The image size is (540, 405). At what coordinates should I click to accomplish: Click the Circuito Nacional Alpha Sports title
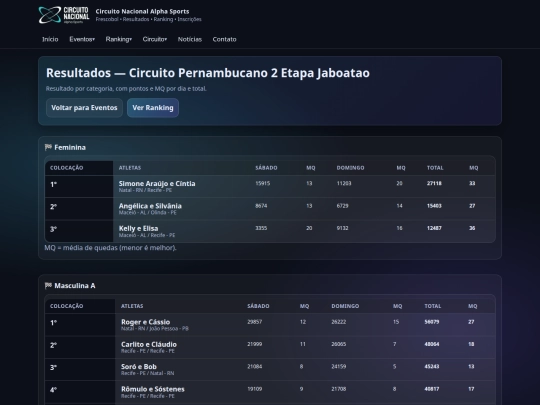click(142, 11)
